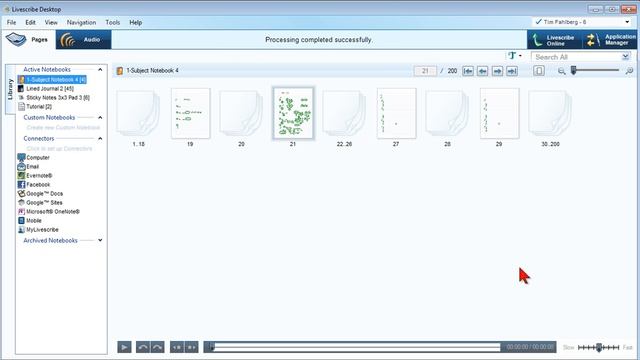Viewport: 640px width, 360px height.
Task: Collapse the Connectors section
Action: tap(100, 139)
